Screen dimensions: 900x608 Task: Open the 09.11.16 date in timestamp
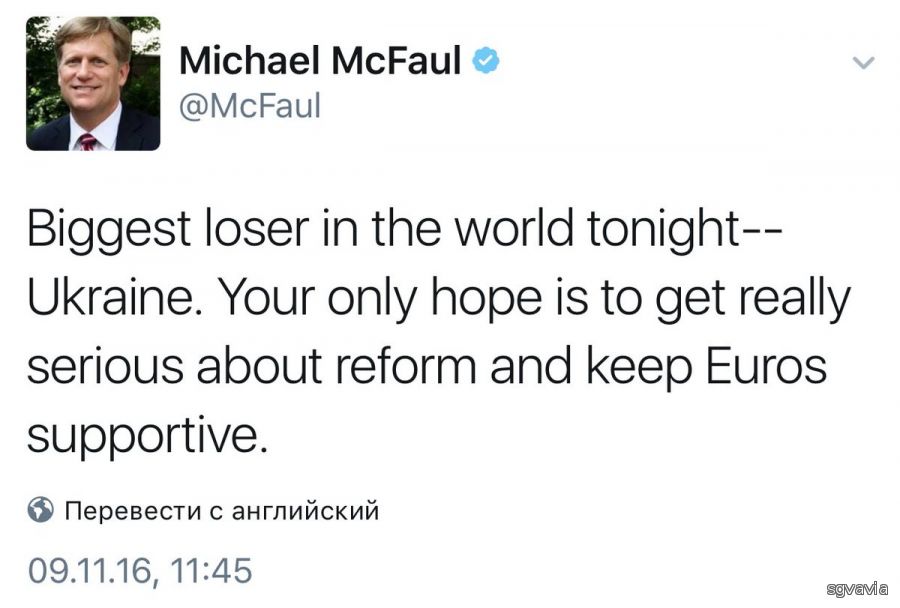coord(90,571)
